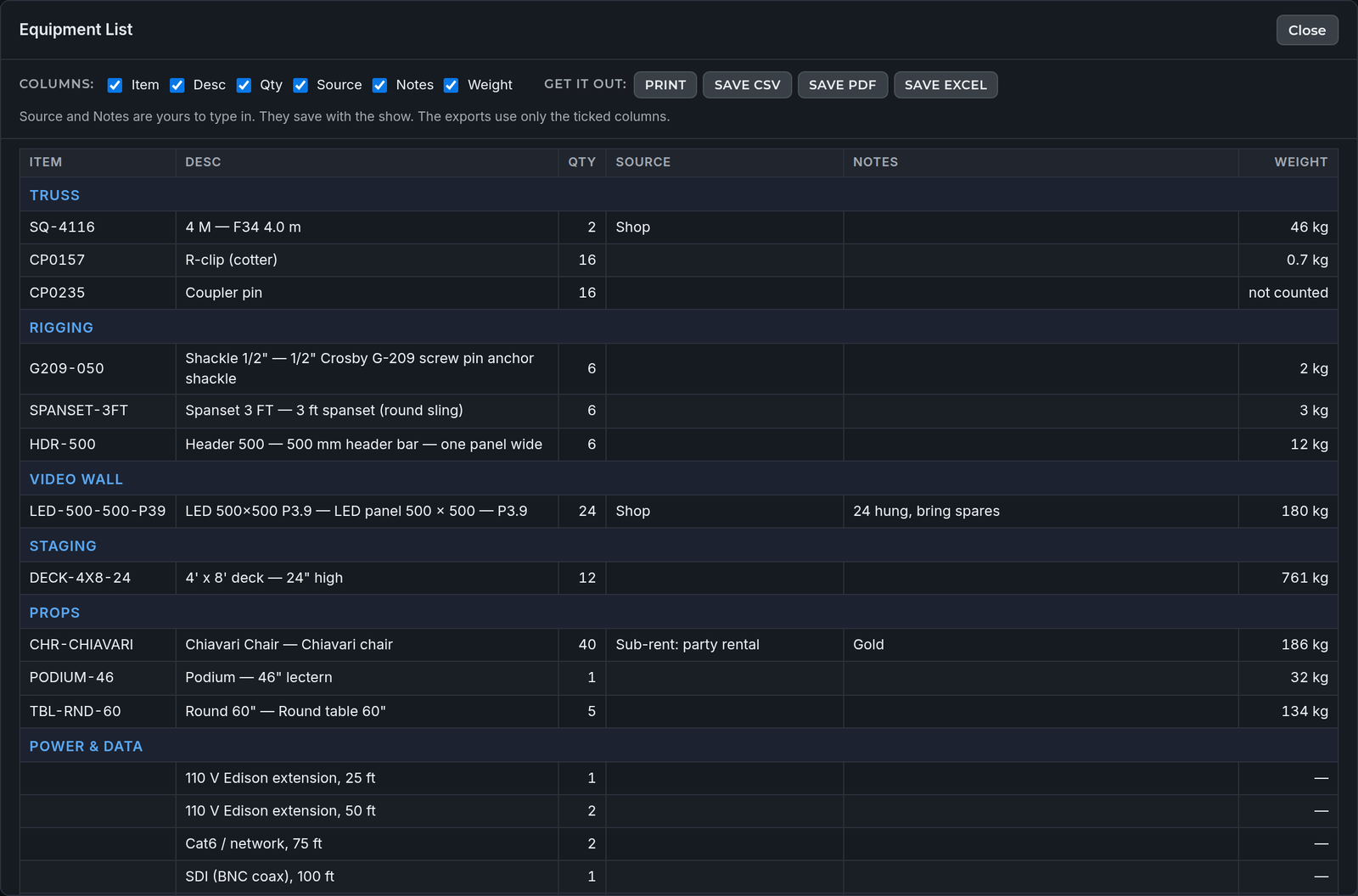Edit the Source field for SQ-4116
Screen dimensions: 1358x896
[x=725, y=227]
